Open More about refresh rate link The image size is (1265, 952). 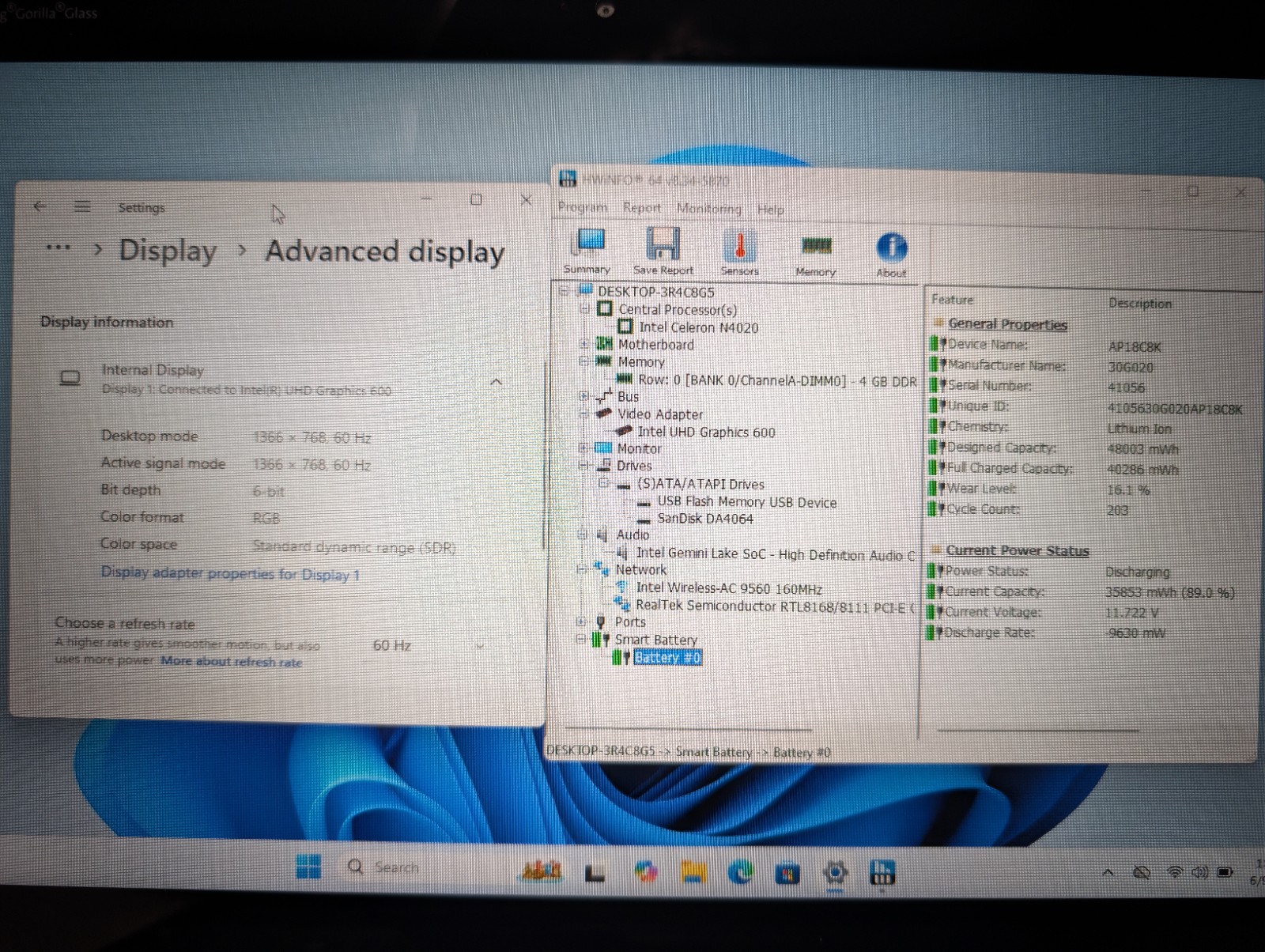click(x=231, y=662)
